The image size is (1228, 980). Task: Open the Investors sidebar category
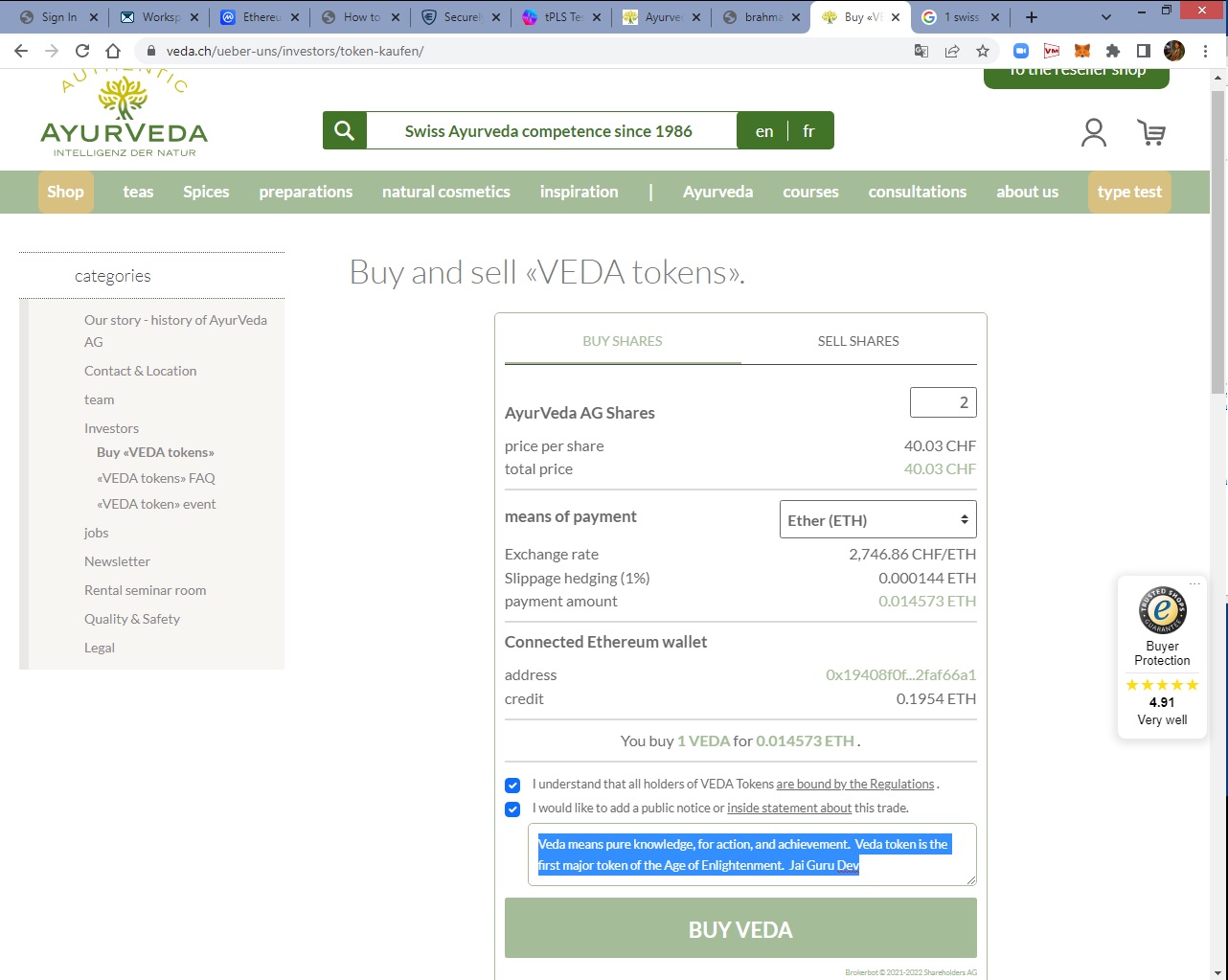pos(111,428)
